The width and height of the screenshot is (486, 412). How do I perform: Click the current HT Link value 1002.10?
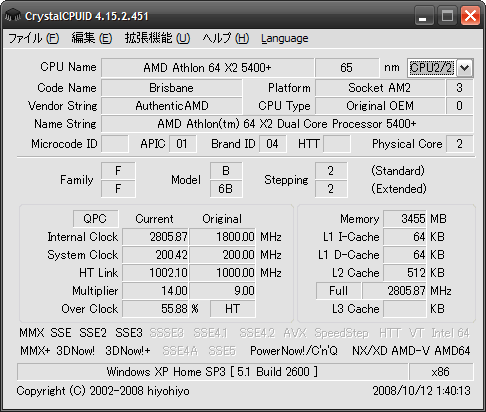click(155, 273)
